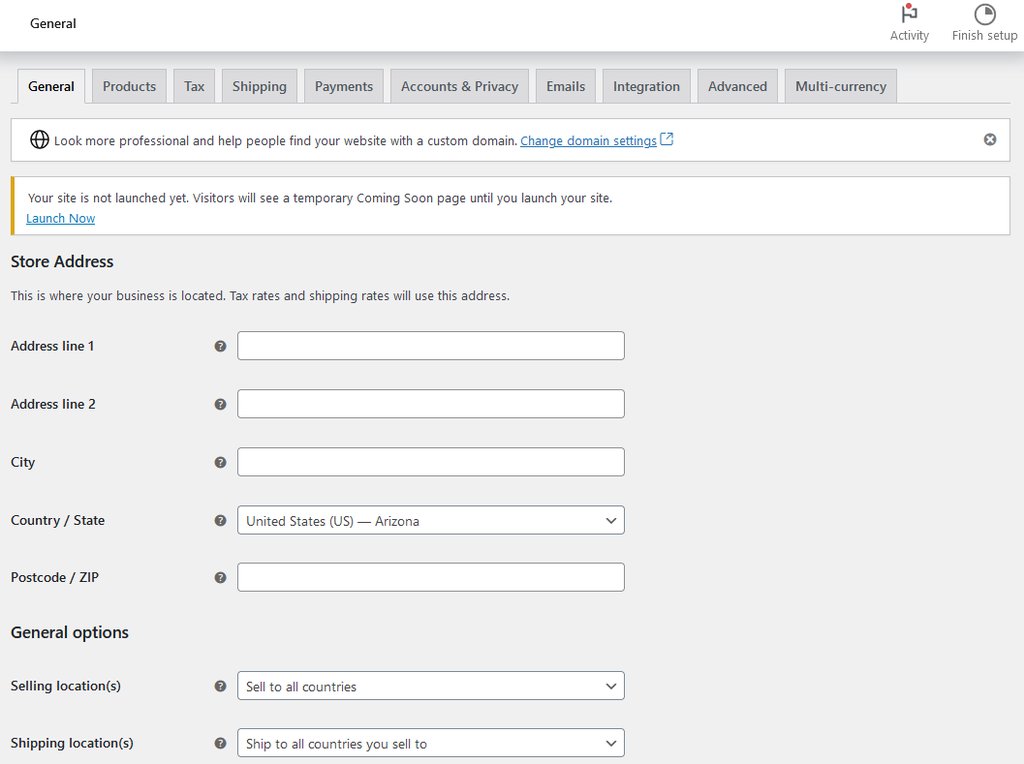This screenshot has height=764, width=1024.
Task: Open the Selling location(s) dropdown
Action: coord(430,686)
